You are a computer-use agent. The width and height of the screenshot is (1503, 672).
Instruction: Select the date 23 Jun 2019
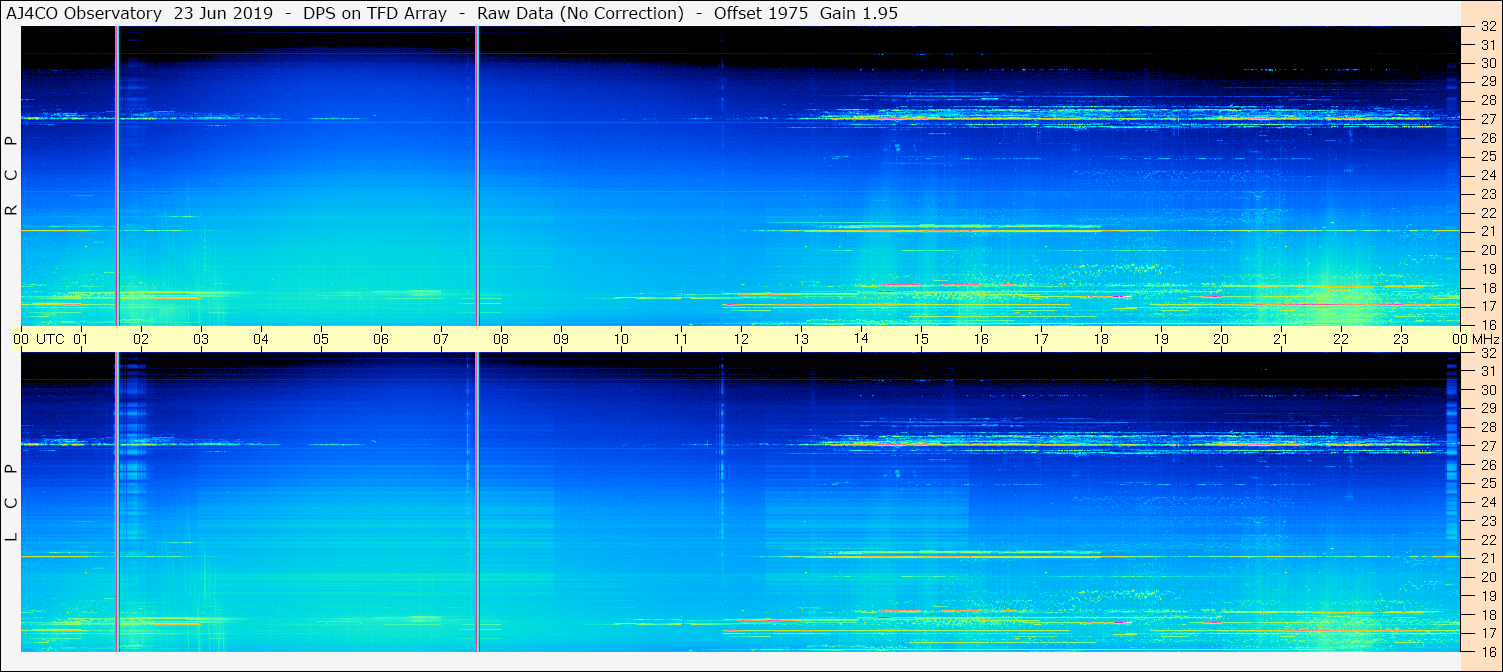tap(222, 13)
